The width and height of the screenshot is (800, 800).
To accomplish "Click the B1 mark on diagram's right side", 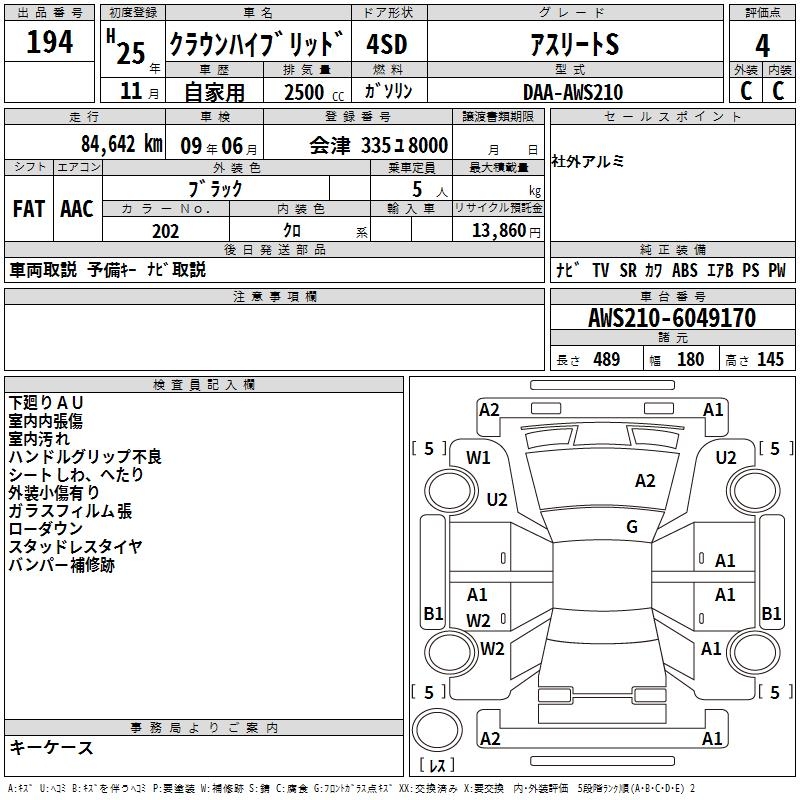I will [x=771, y=614].
